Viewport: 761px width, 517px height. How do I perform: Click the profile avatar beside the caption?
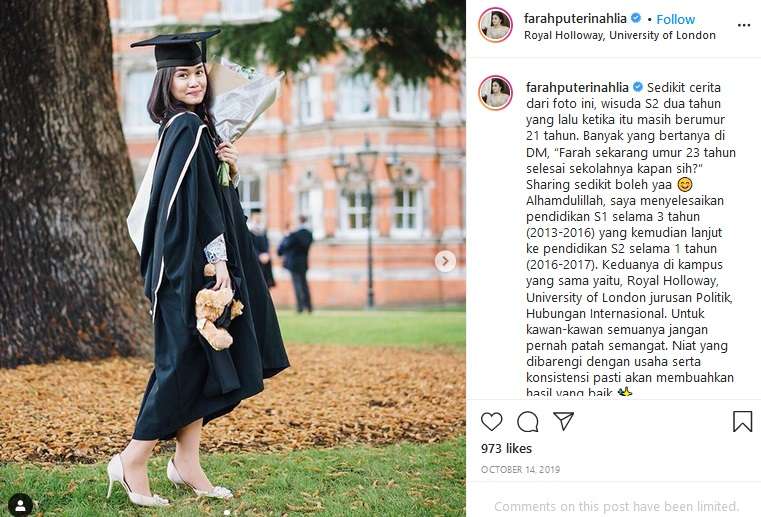coord(496,92)
